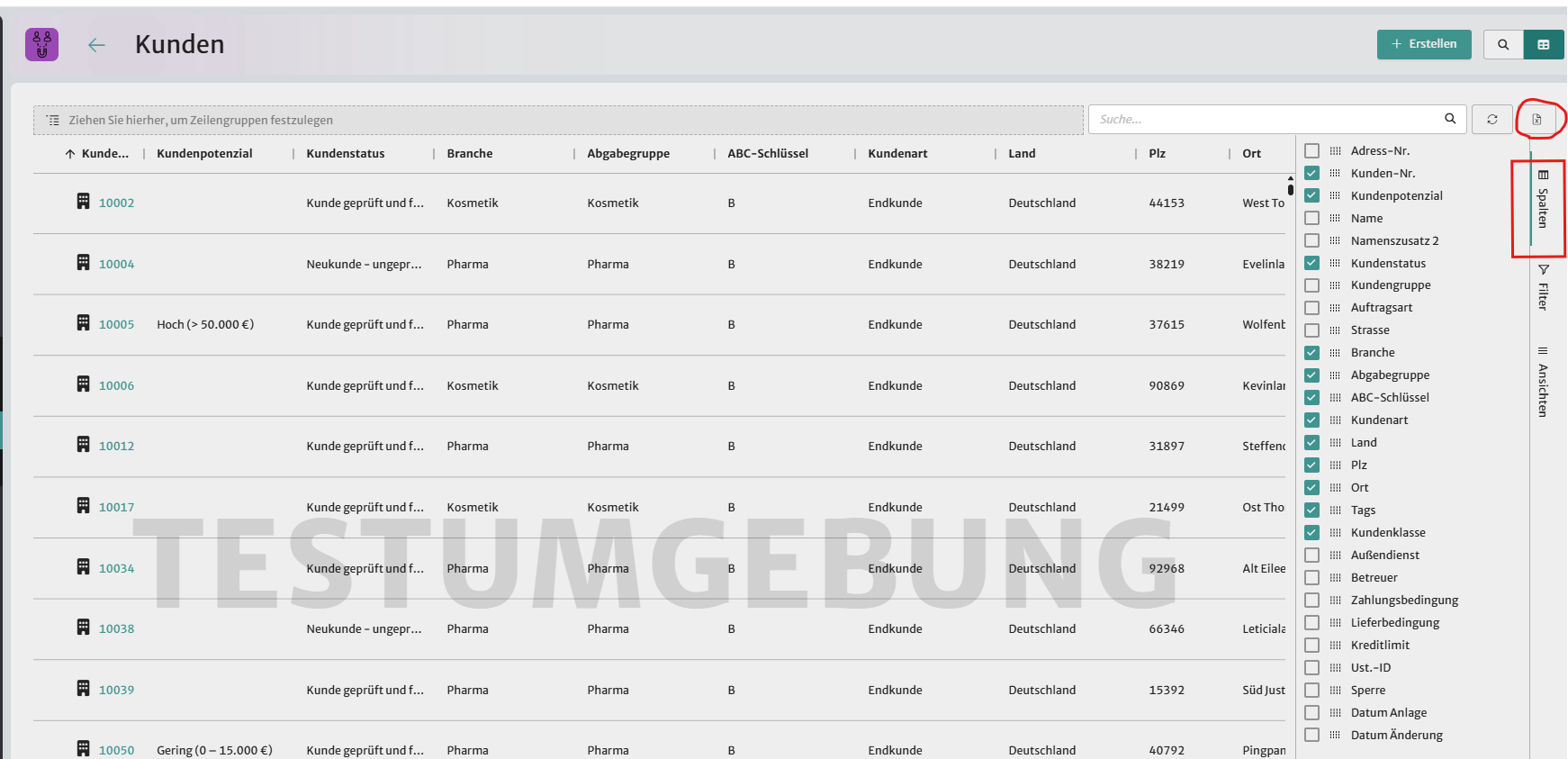1568x759 pixels.
Task: Check the Namenszusatz 2 column checkbox
Action: point(1312,240)
